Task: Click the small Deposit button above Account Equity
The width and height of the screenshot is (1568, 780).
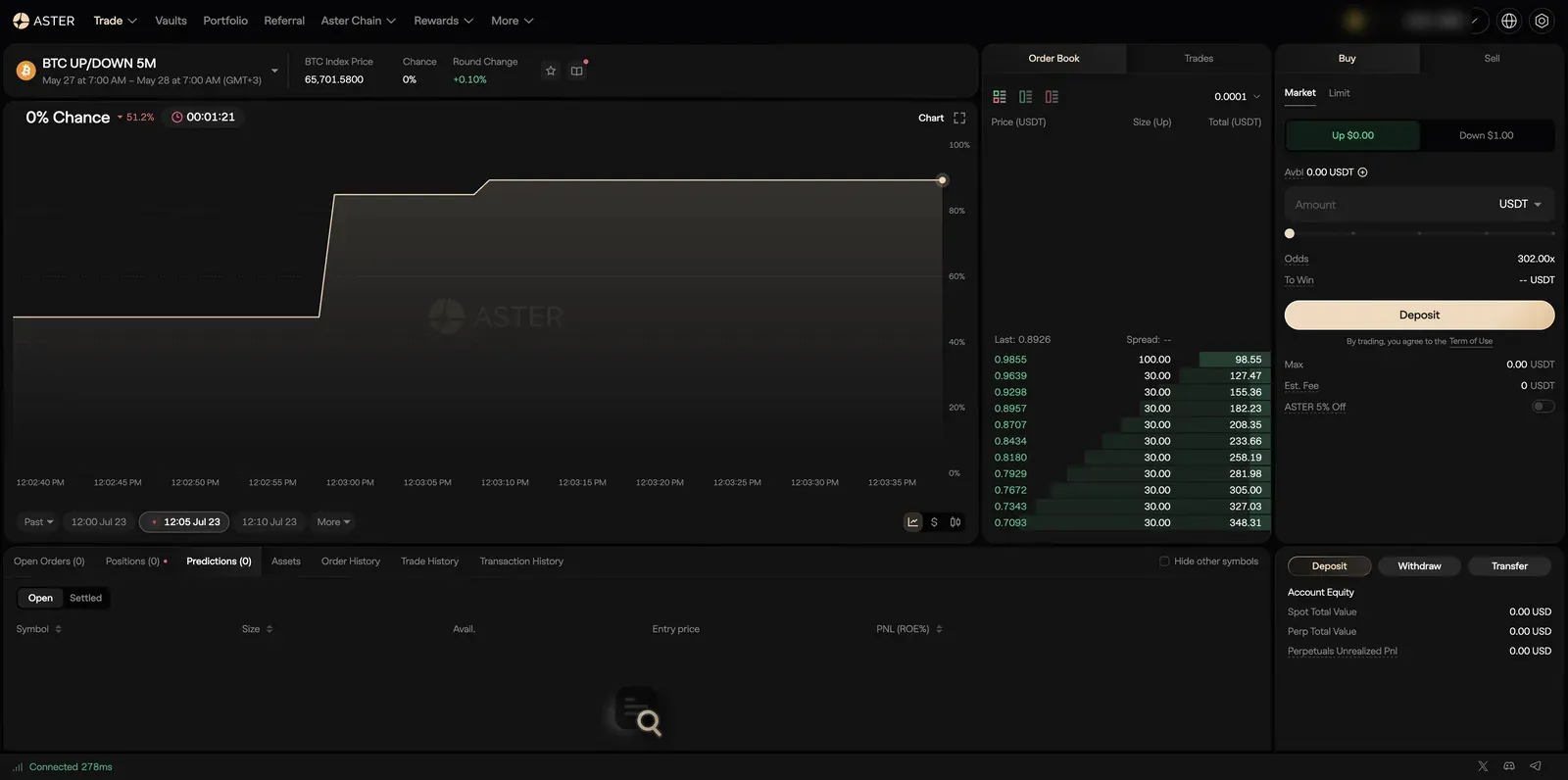Action: tap(1329, 566)
